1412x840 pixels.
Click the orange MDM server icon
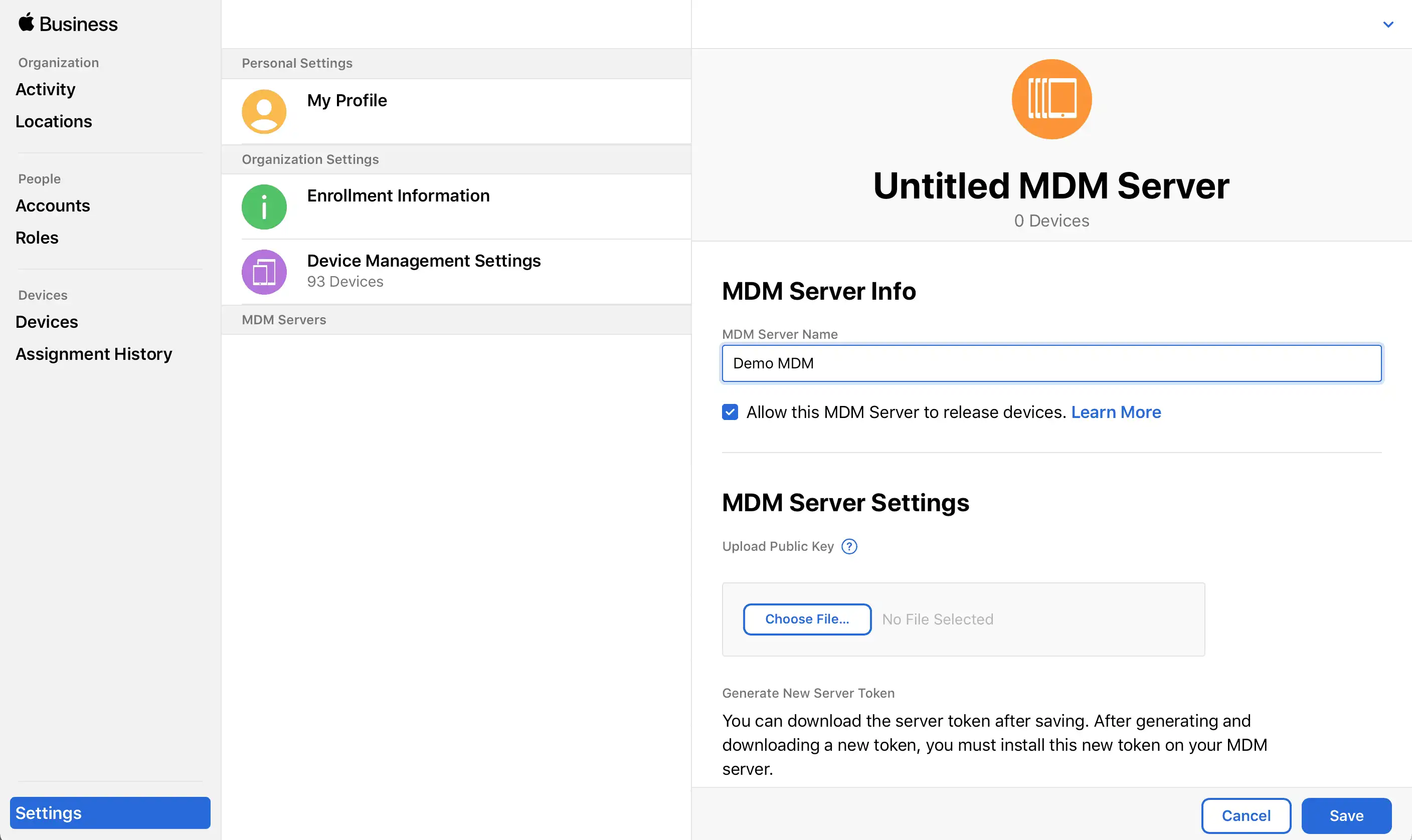(x=1051, y=99)
